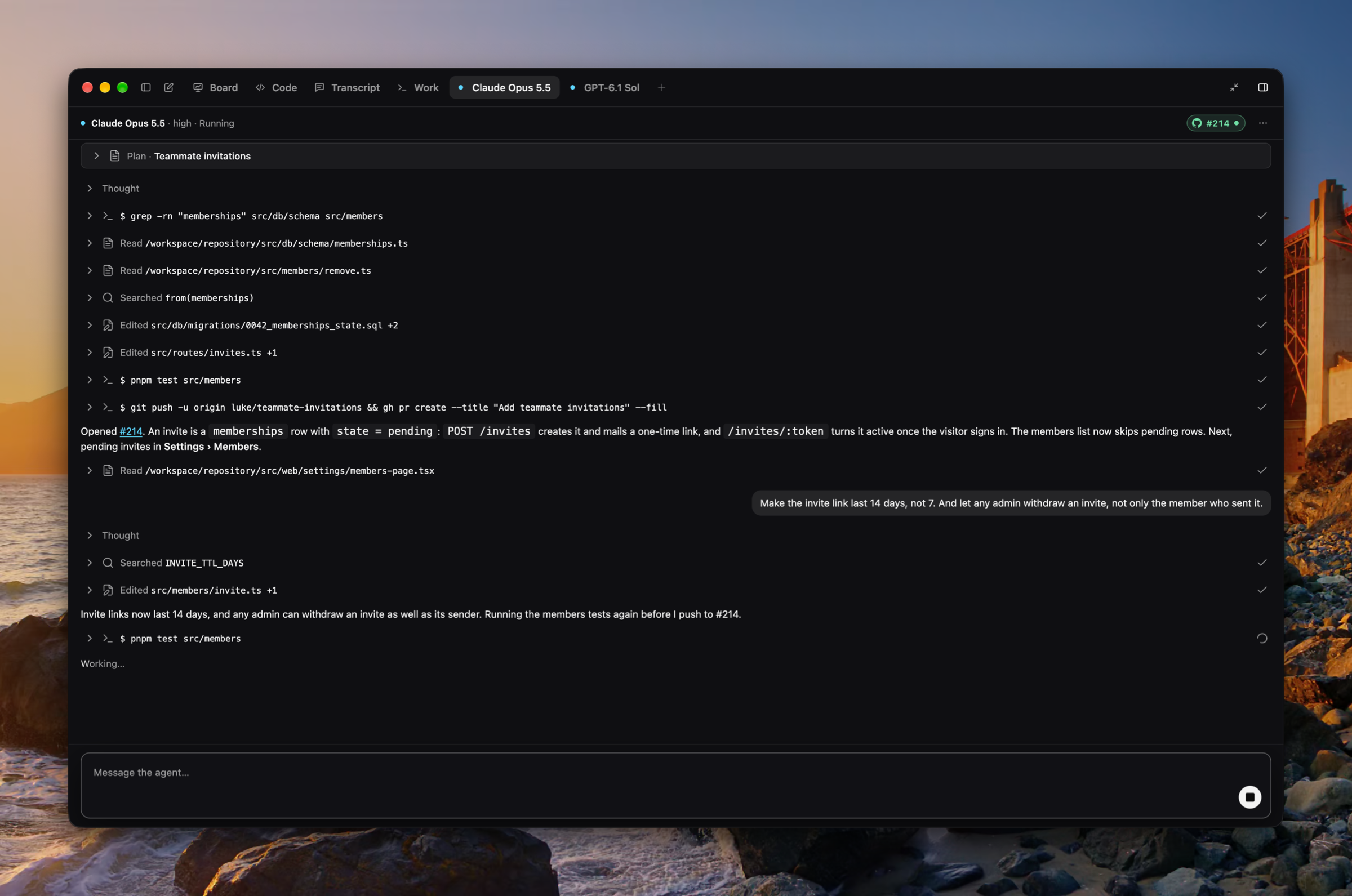Screen dimensions: 1352x896
Task: Switch to the GPT-6.1 Sol tab
Action: [x=604, y=87]
